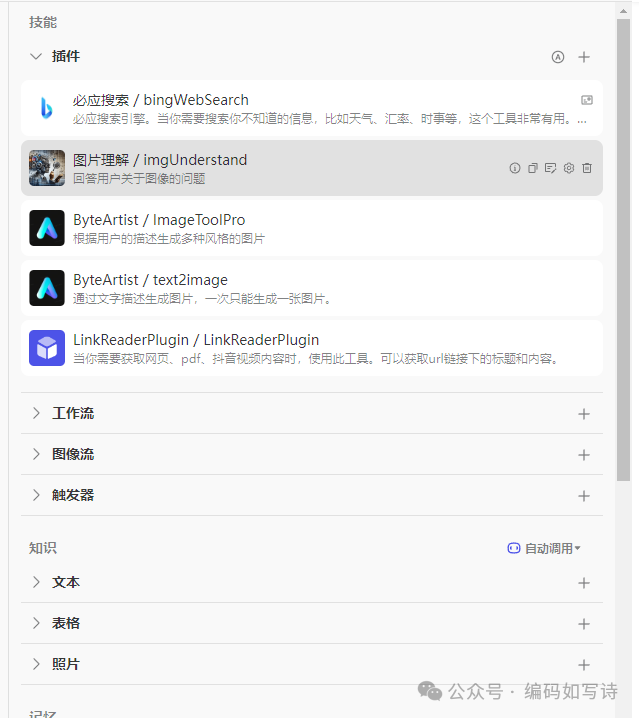The image size is (639, 718).
Task: Expand the 表格 knowledge section
Action: click(36, 623)
